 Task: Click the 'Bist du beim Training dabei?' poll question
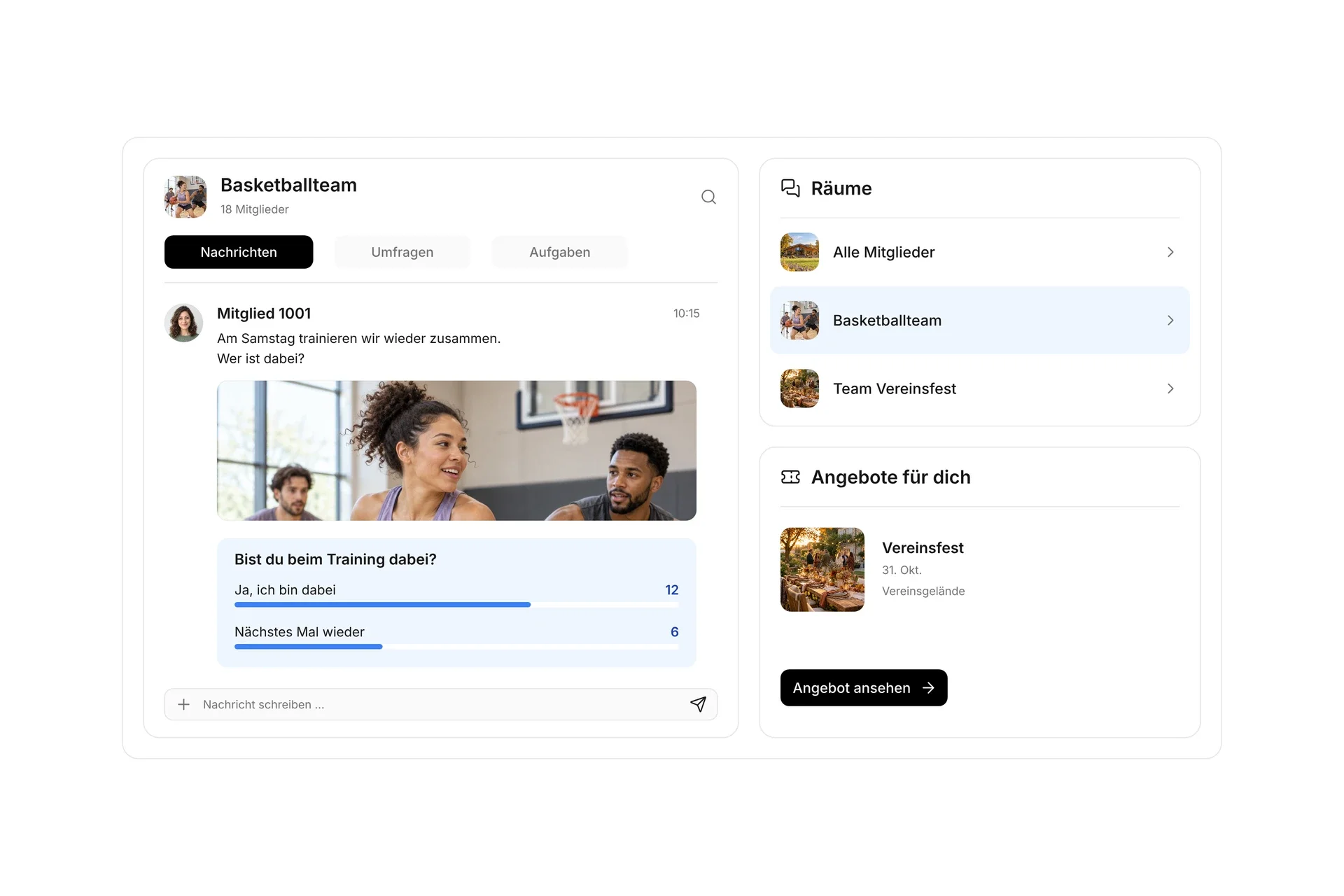pyautogui.click(x=335, y=559)
